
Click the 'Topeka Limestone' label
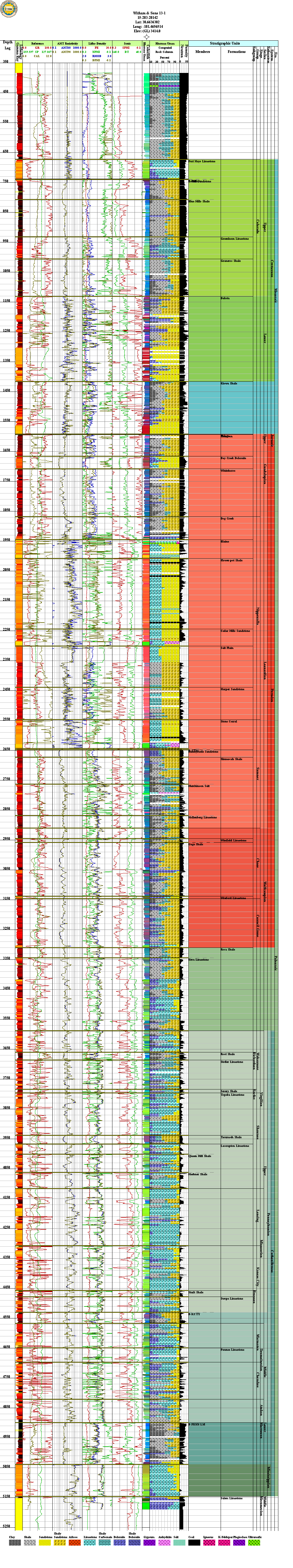232,1095
